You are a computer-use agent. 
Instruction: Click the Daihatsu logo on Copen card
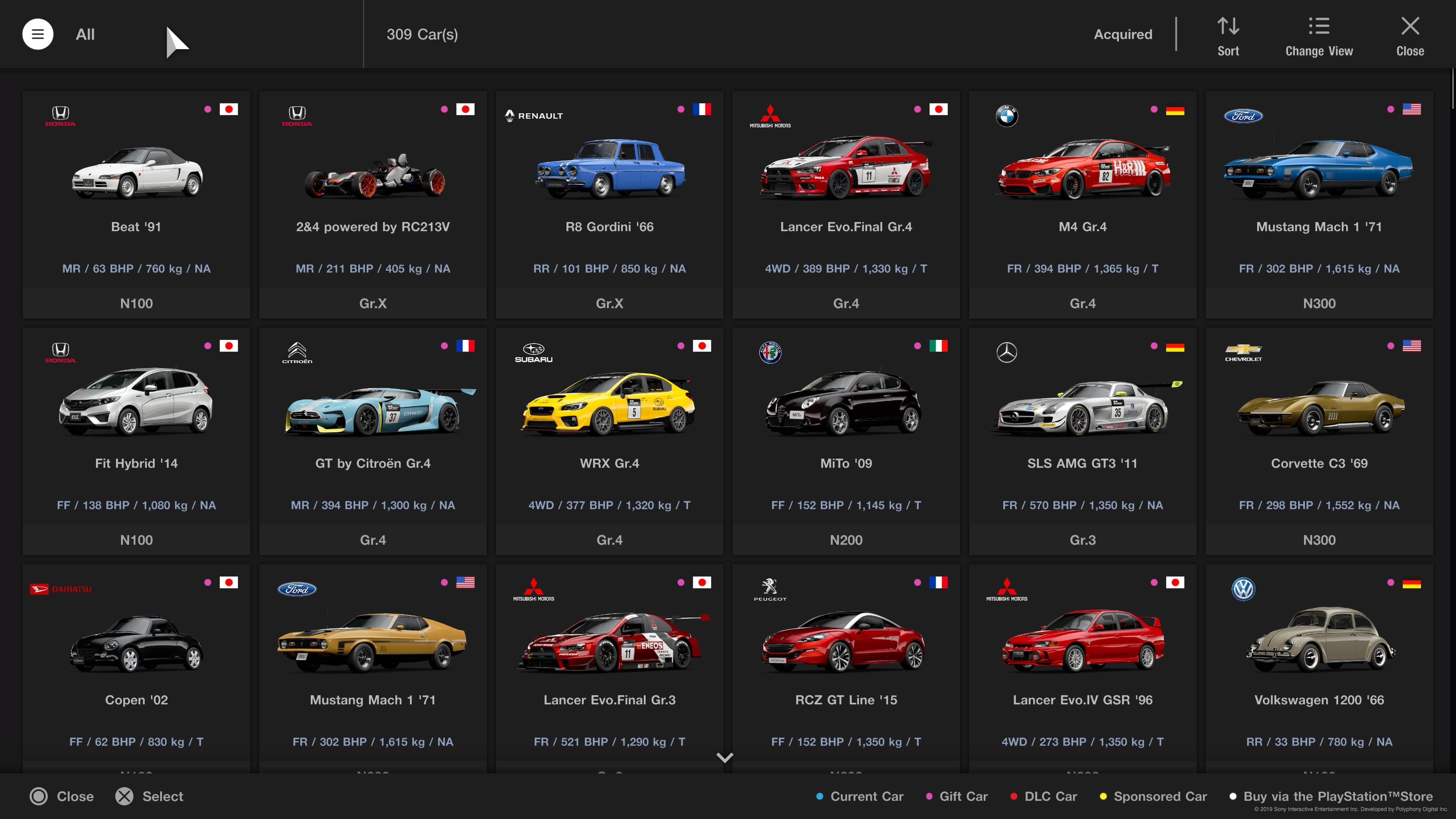tap(61, 589)
